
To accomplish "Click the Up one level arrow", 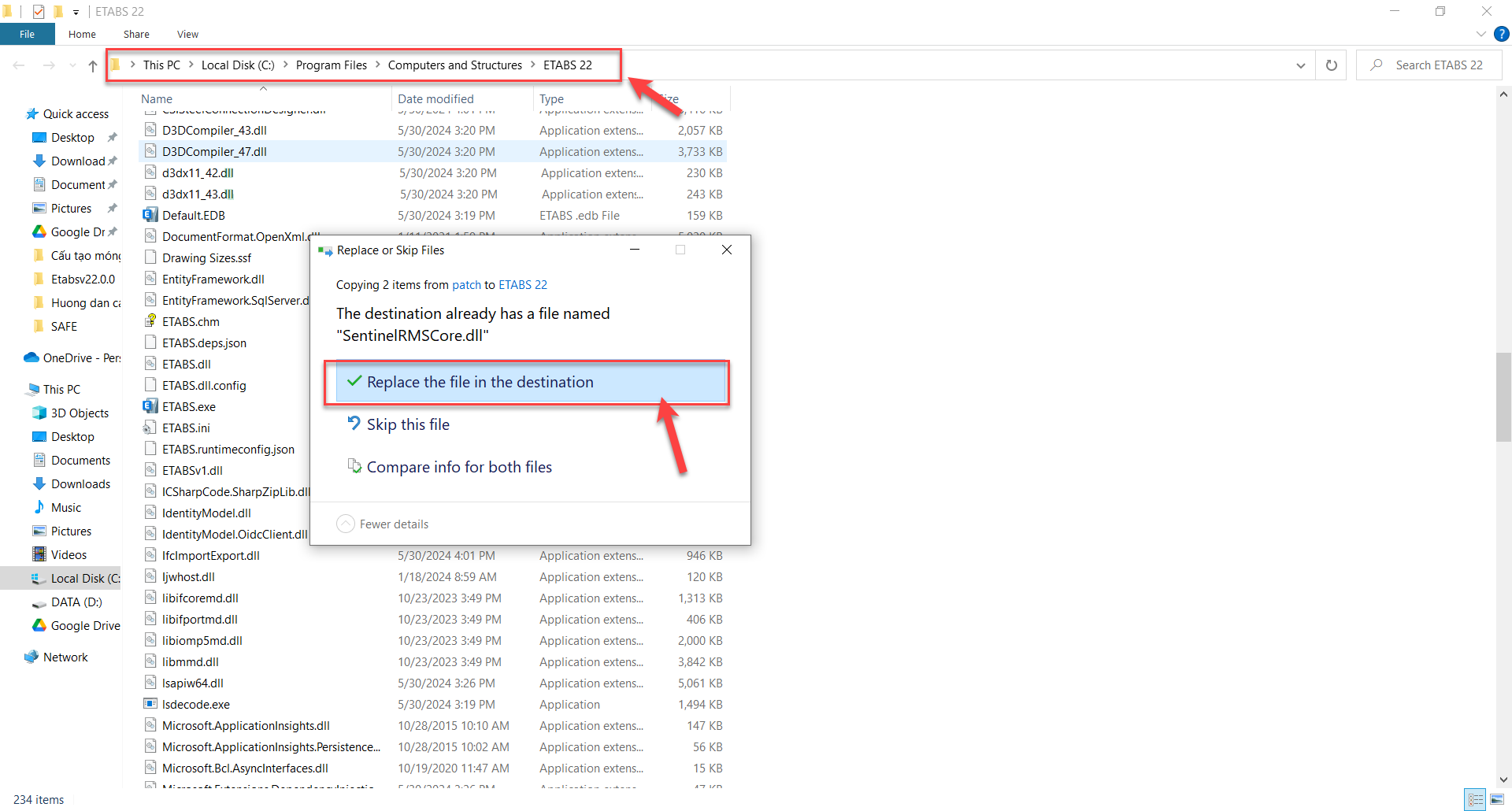I will 93,66.
